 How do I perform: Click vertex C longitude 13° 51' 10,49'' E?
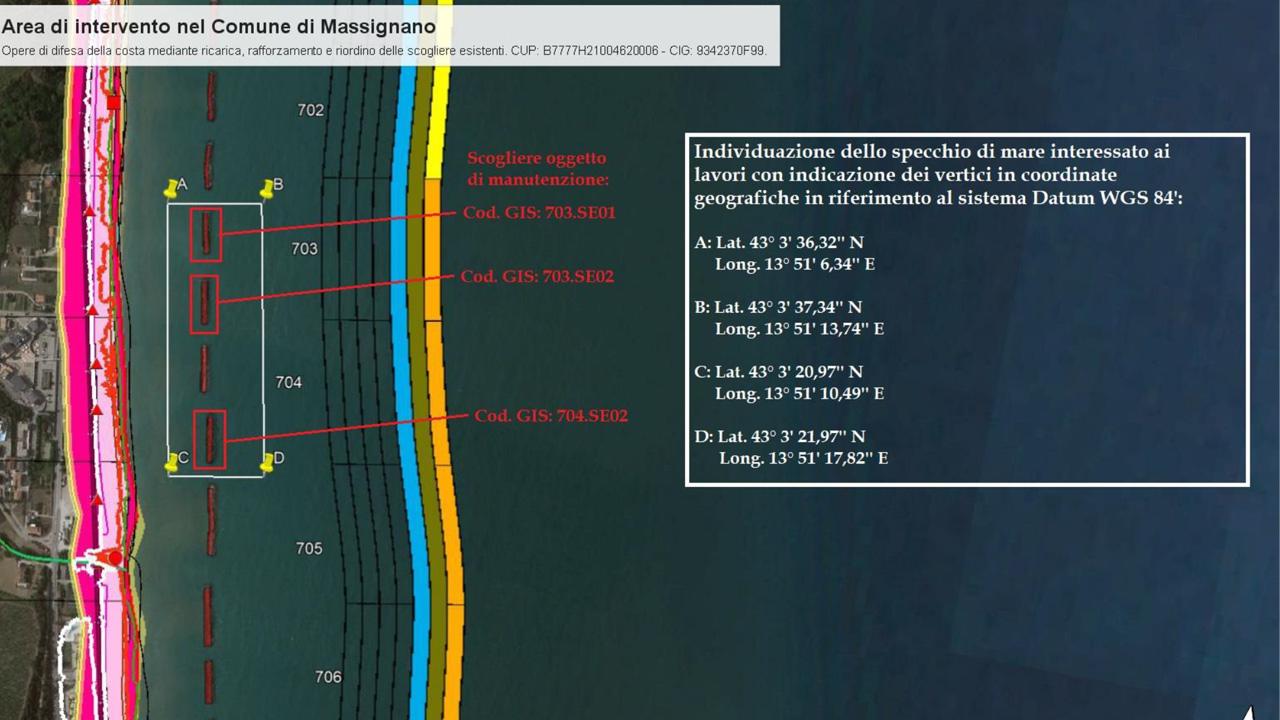tap(799, 393)
